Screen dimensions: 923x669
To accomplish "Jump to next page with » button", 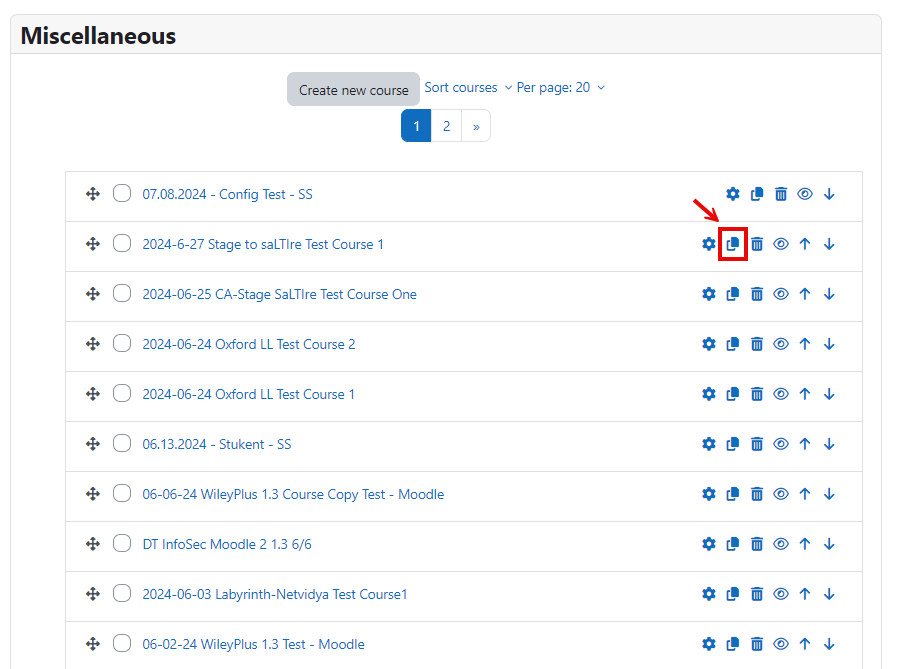I will 476,126.
